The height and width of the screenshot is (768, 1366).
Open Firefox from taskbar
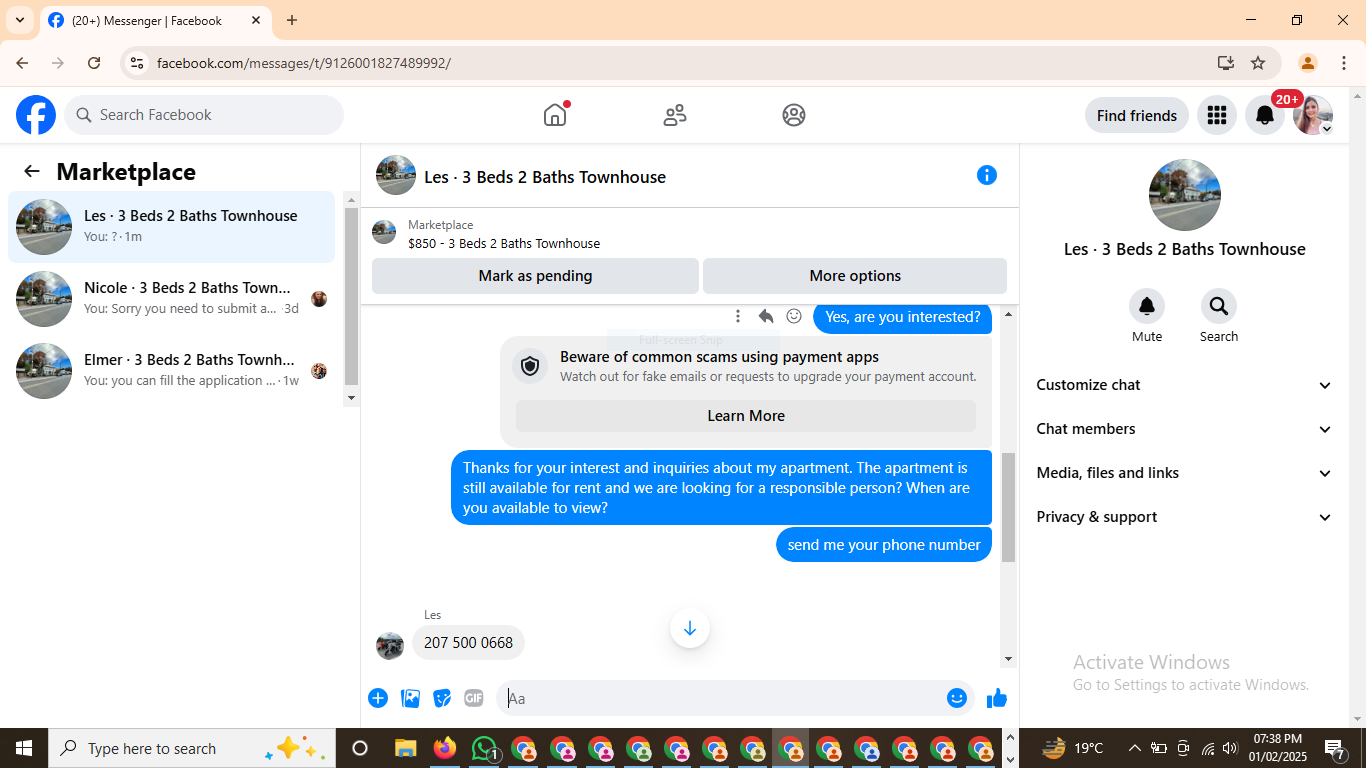[x=445, y=748]
